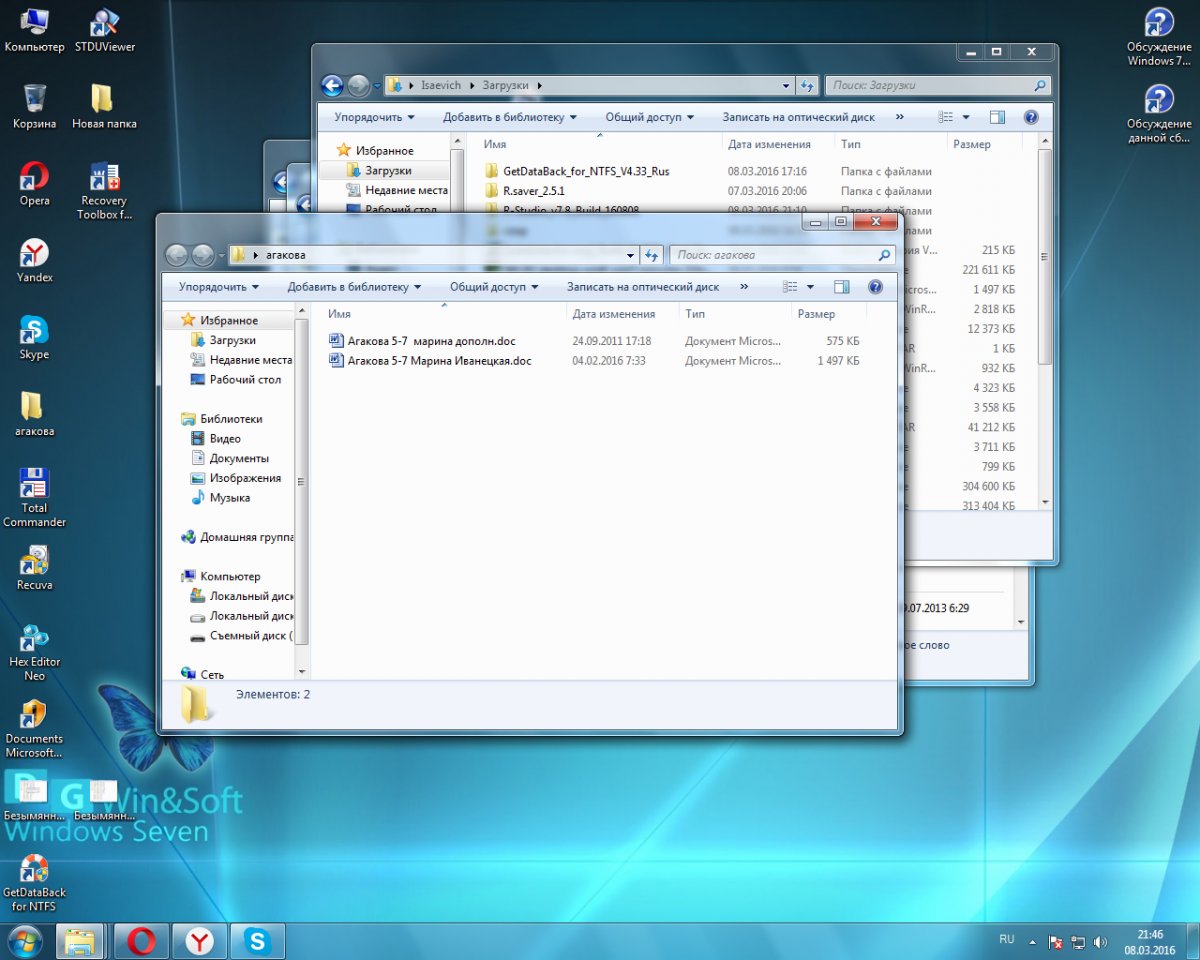The height and width of the screenshot is (960, 1200).
Task: Click Yandex browser taskbar icon
Action: 200,941
